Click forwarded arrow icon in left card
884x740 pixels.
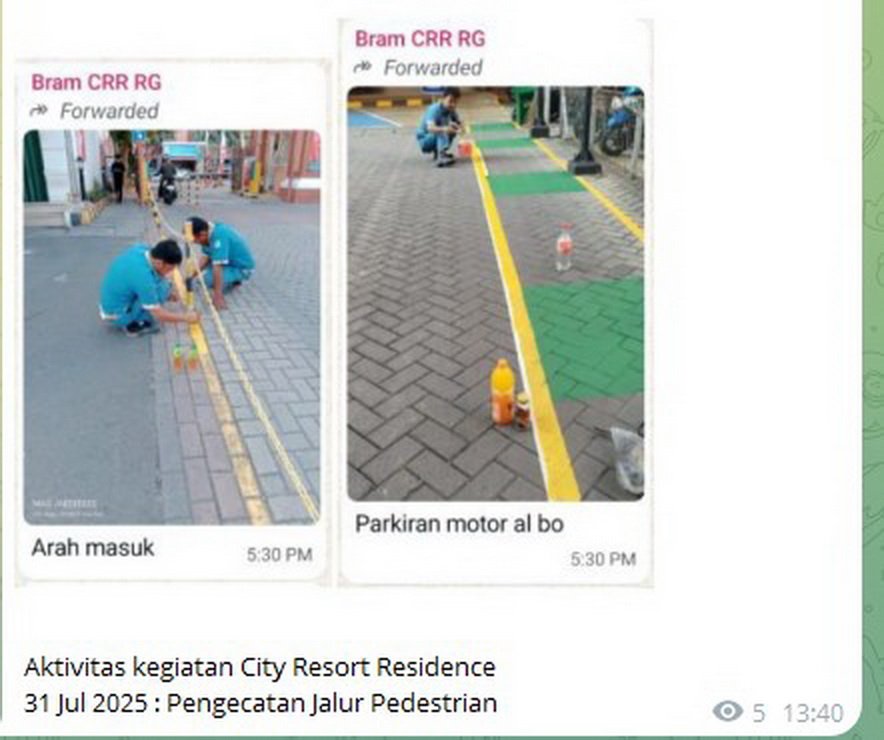pyautogui.click(x=39, y=111)
